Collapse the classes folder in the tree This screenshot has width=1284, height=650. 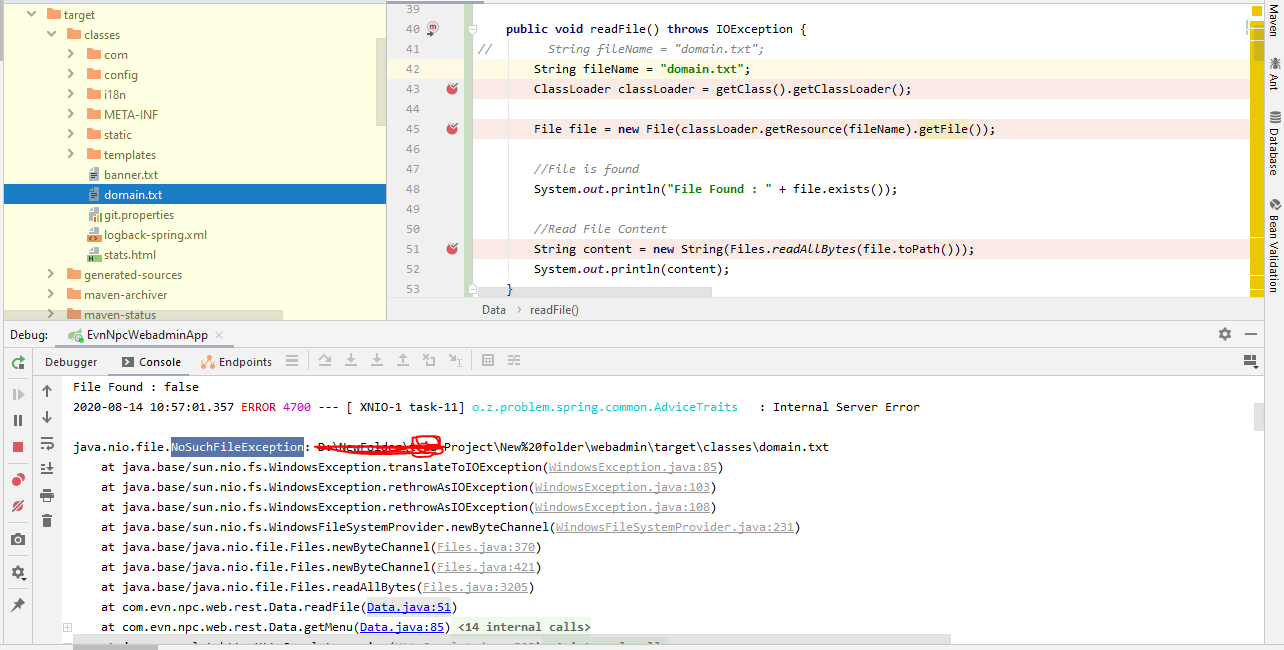(51, 33)
